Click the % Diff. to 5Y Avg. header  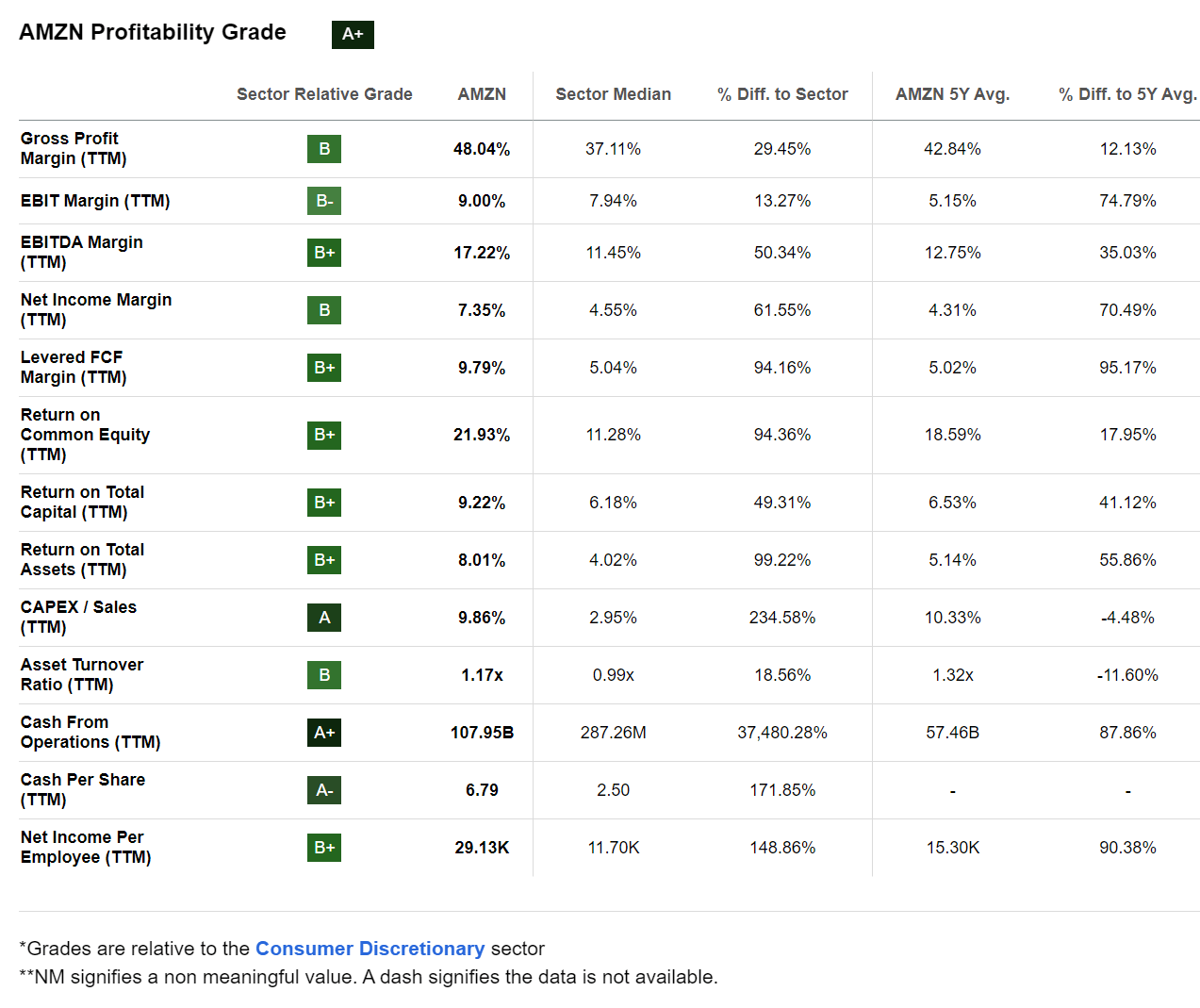click(x=1127, y=94)
